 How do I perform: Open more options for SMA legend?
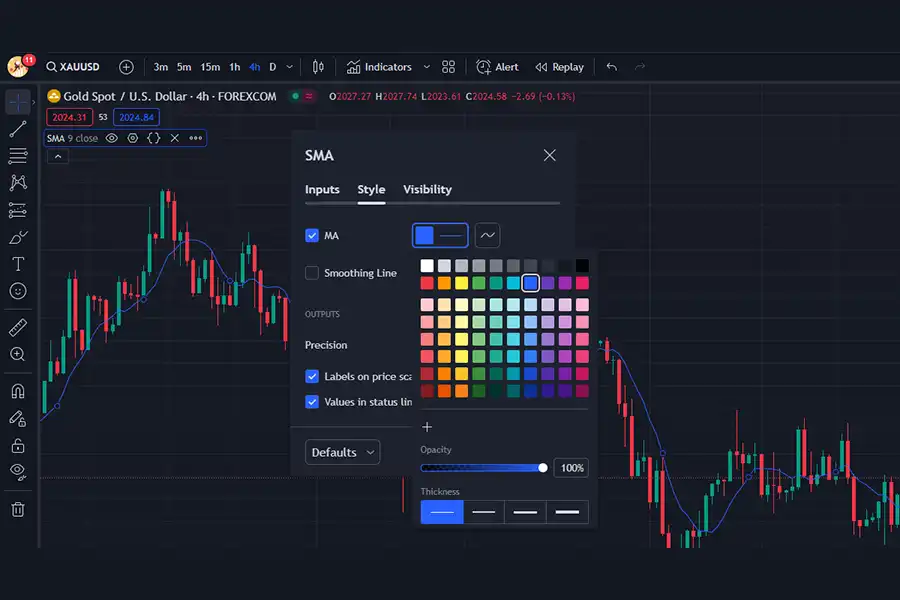pos(196,138)
